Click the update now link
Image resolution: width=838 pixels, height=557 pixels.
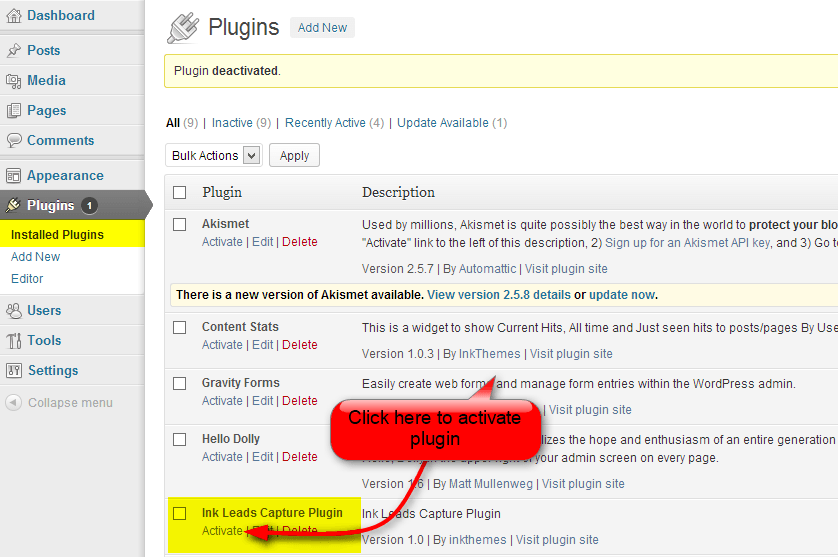coord(622,295)
